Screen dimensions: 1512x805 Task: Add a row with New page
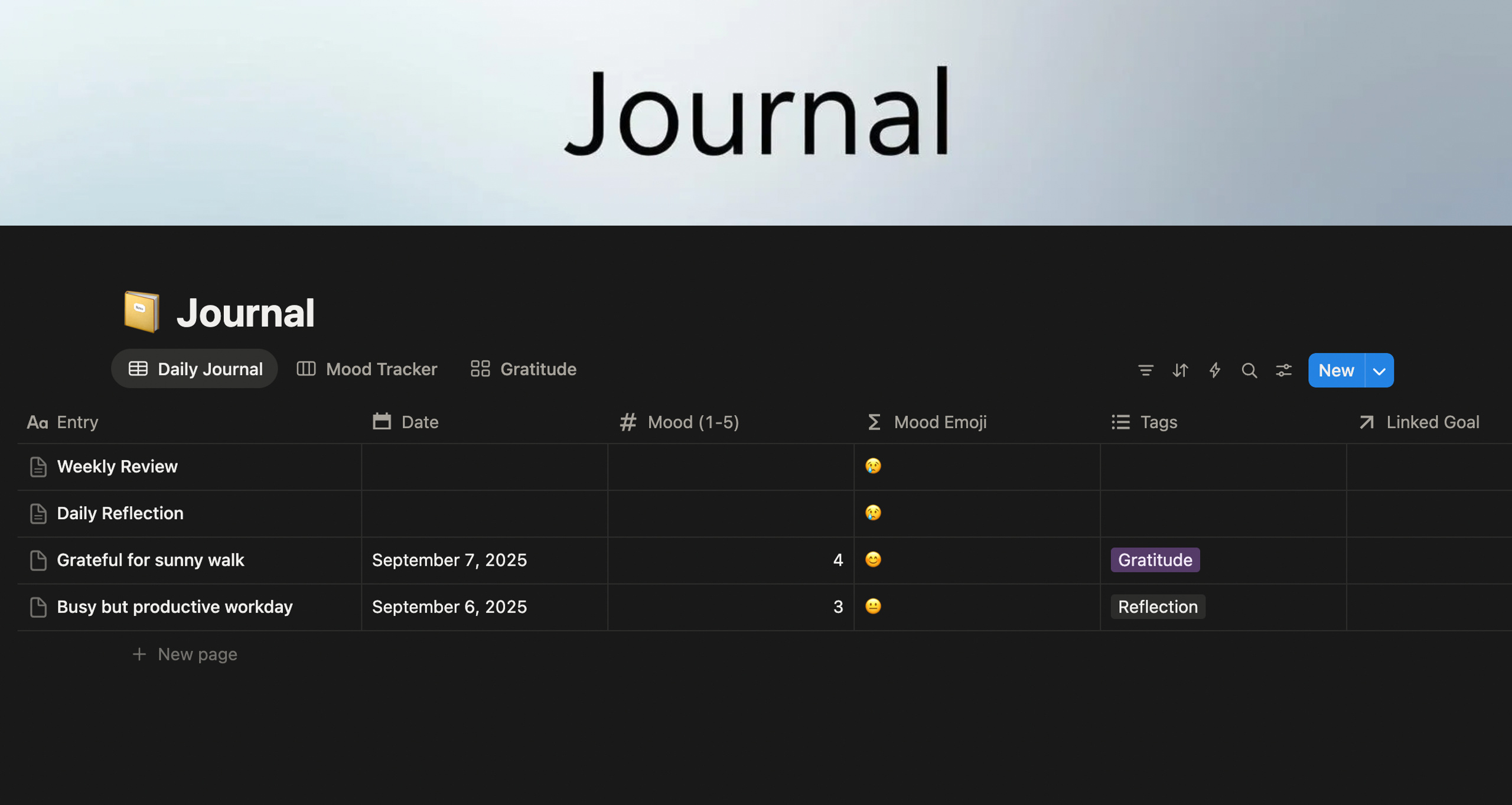(184, 654)
